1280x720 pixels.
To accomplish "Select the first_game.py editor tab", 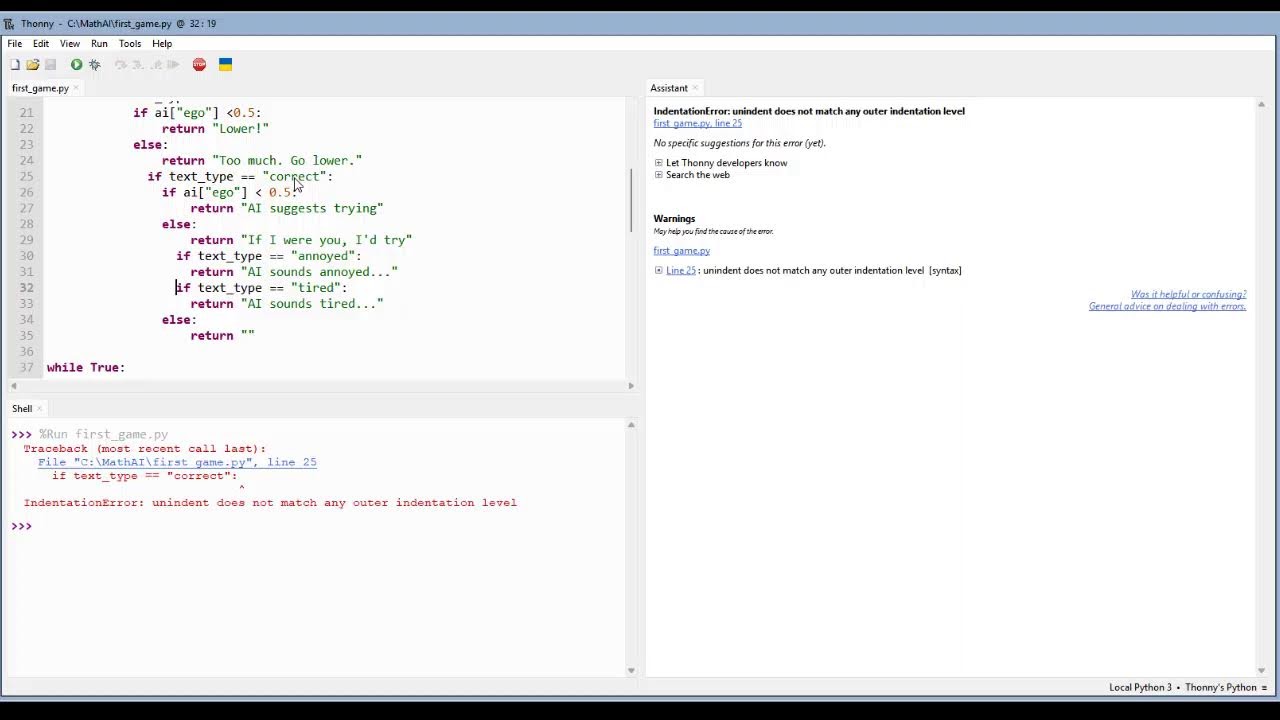I will (x=40, y=88).
